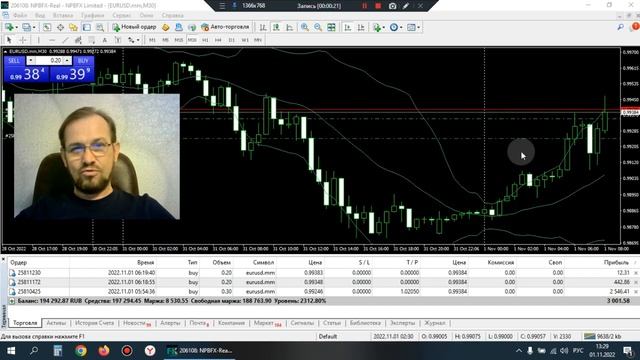The height and width of the screenshot is (360, 640).
Task: Switch timeframe to H1
Action: coord(205,40)
